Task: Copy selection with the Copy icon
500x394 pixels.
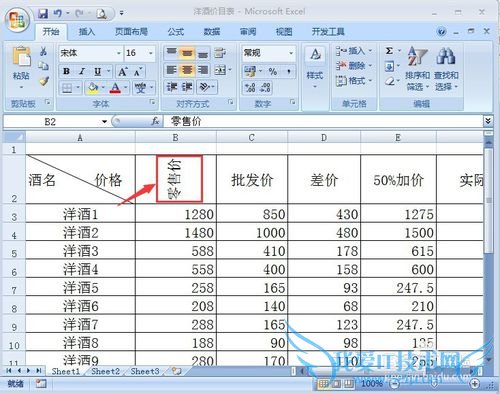Action: point(43,66)
